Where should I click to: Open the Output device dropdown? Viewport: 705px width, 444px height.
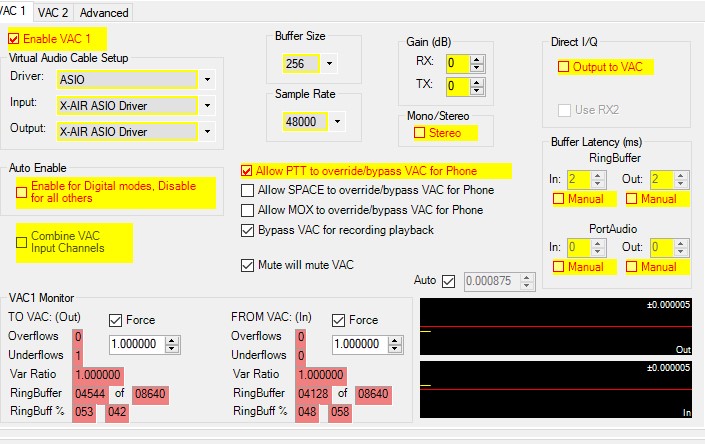[207, 131]
